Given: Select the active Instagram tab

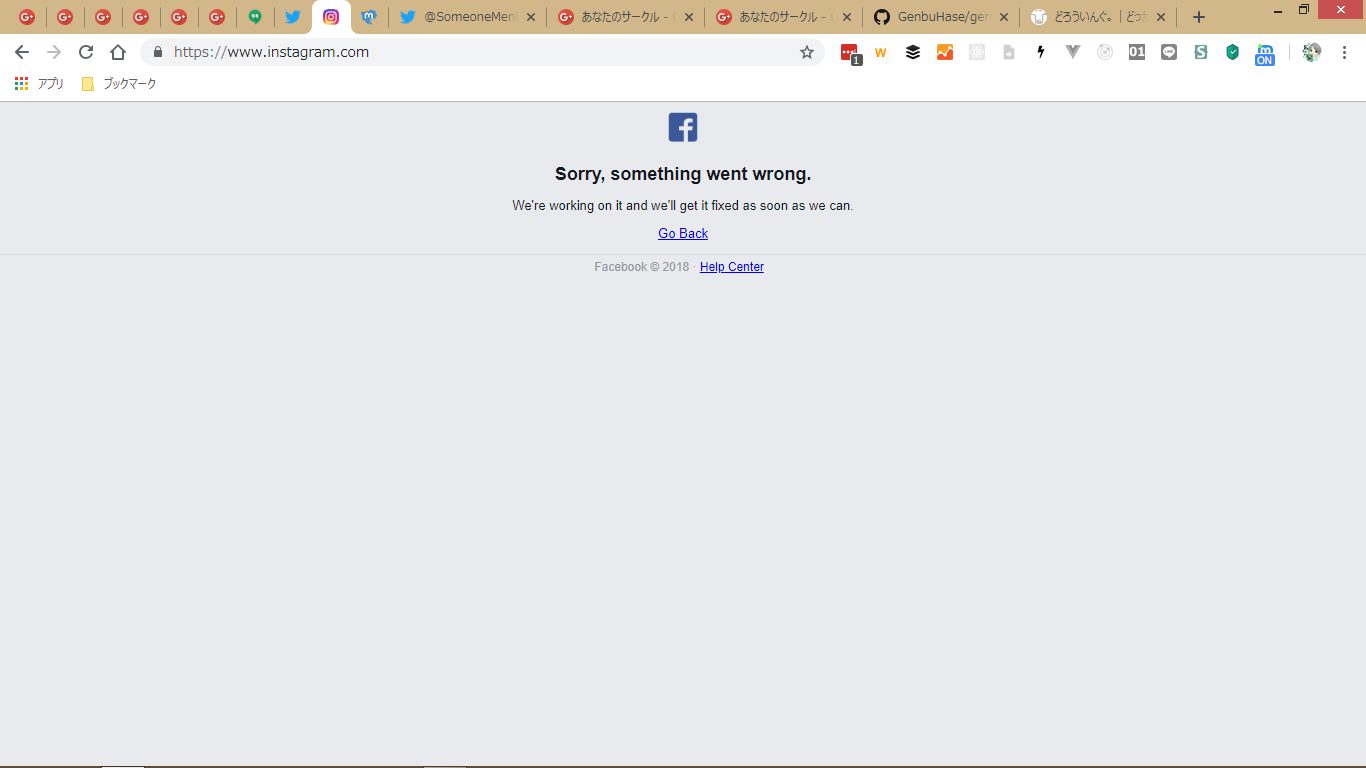Looking at the screenshot, I should [331, 17].
